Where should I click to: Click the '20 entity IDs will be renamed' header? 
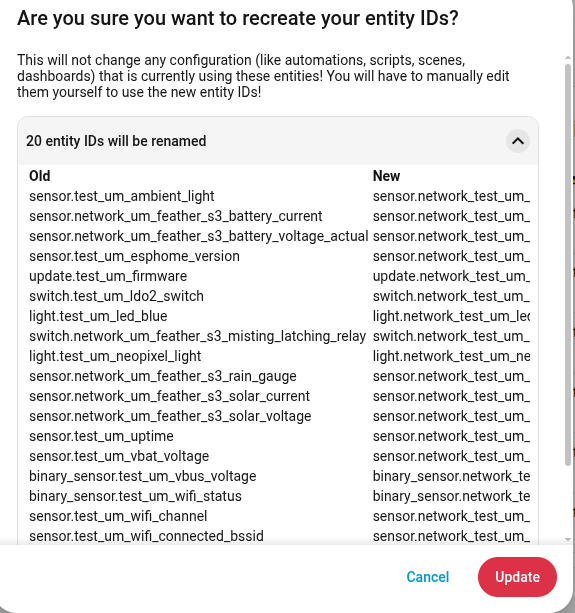[x=116, y=141]
